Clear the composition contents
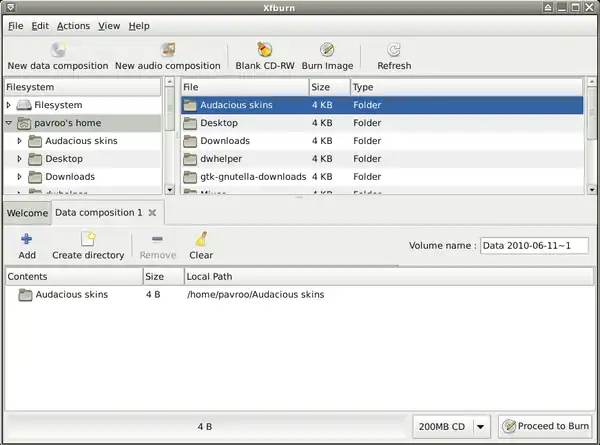 (x=201, y=239)
